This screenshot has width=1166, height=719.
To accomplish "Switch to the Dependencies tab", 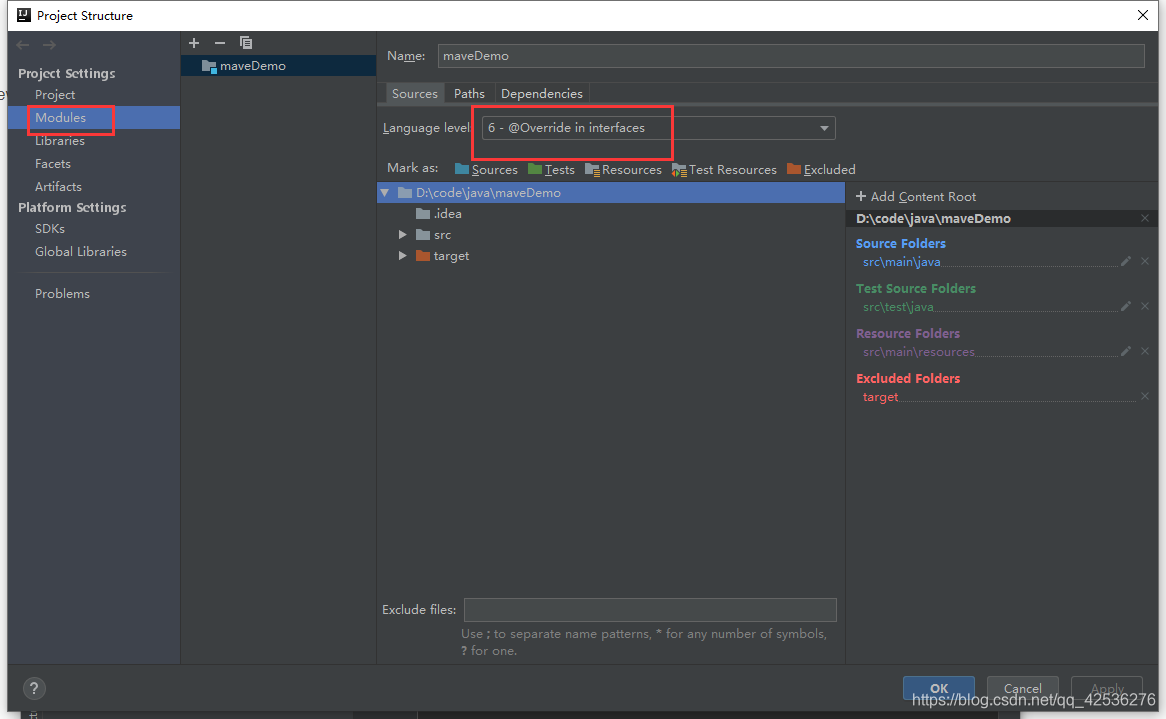I will click(x=541, y=93).
